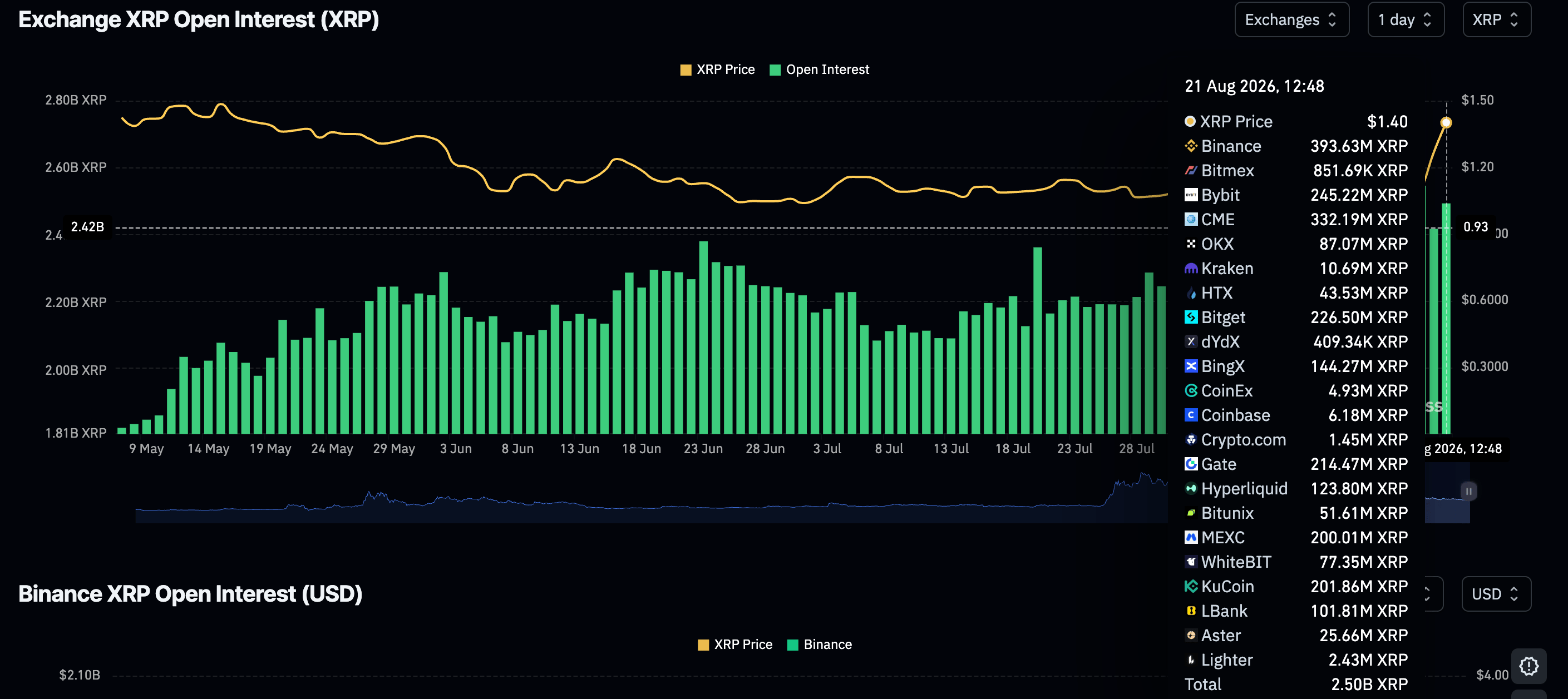
Task: Toggle Binance series in lower chart legend
Action: point(819,645)
